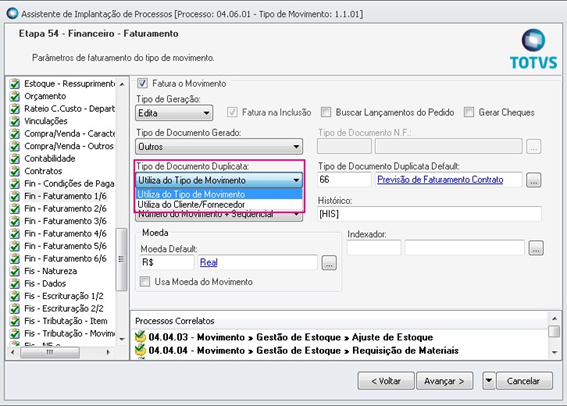
Task: Click the lookup button next to Previsão de Faturamento Contrato
Action: 534,180
